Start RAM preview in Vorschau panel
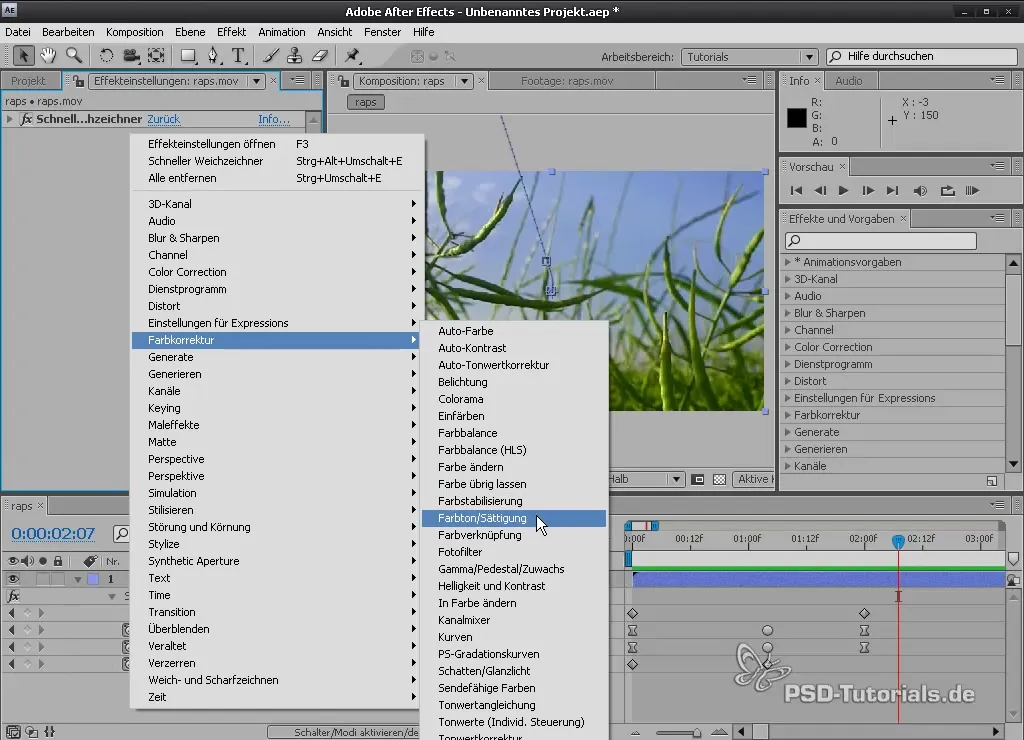This screenshot has height=740, width=1024. click(x=972, y=191)
